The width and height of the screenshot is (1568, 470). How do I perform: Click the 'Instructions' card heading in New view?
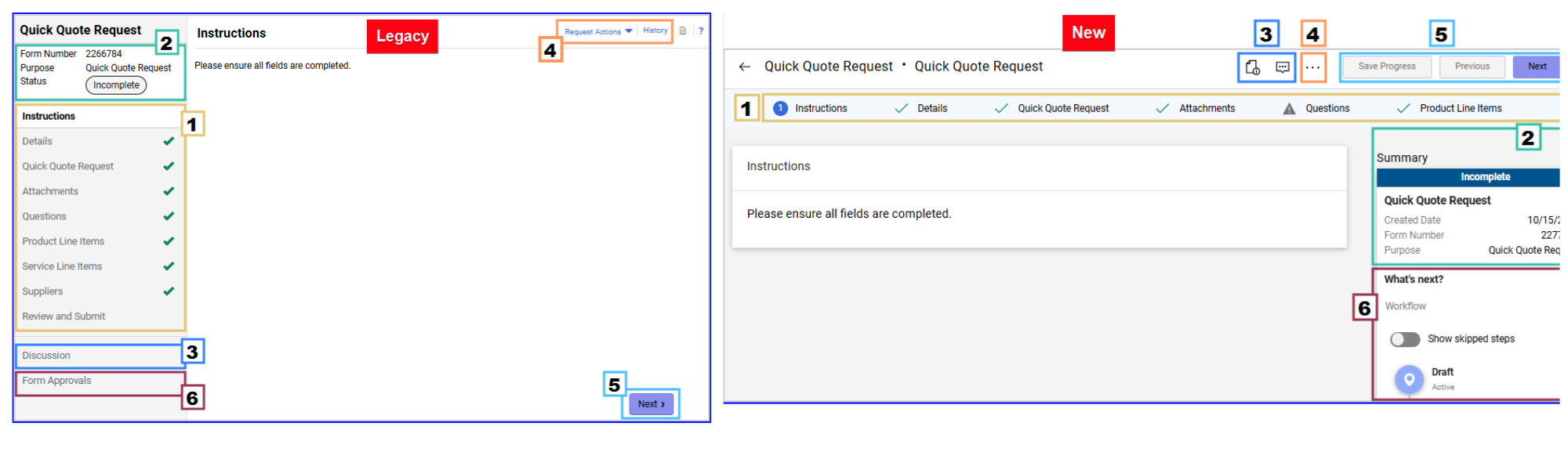[778, 166]
